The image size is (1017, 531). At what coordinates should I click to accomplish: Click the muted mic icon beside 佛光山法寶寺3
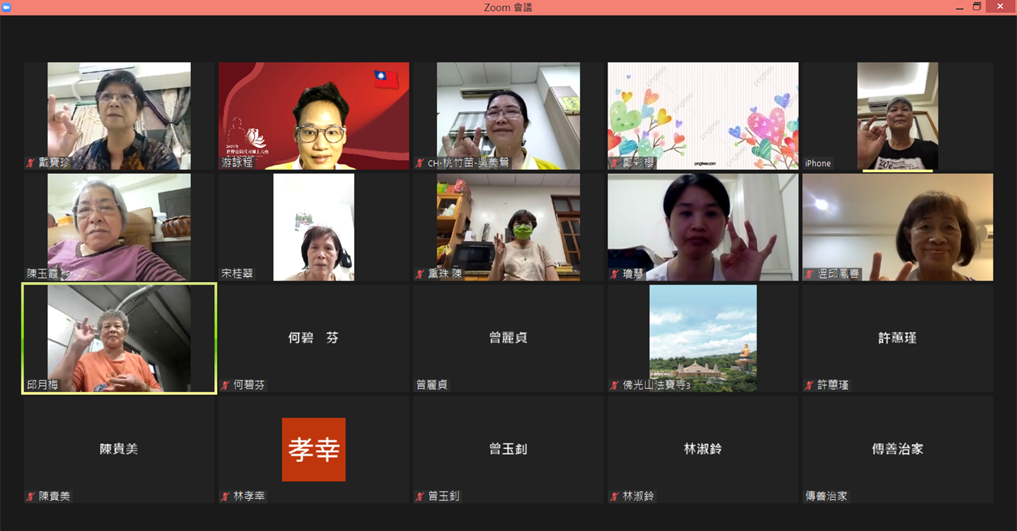(x=614, y=385)
